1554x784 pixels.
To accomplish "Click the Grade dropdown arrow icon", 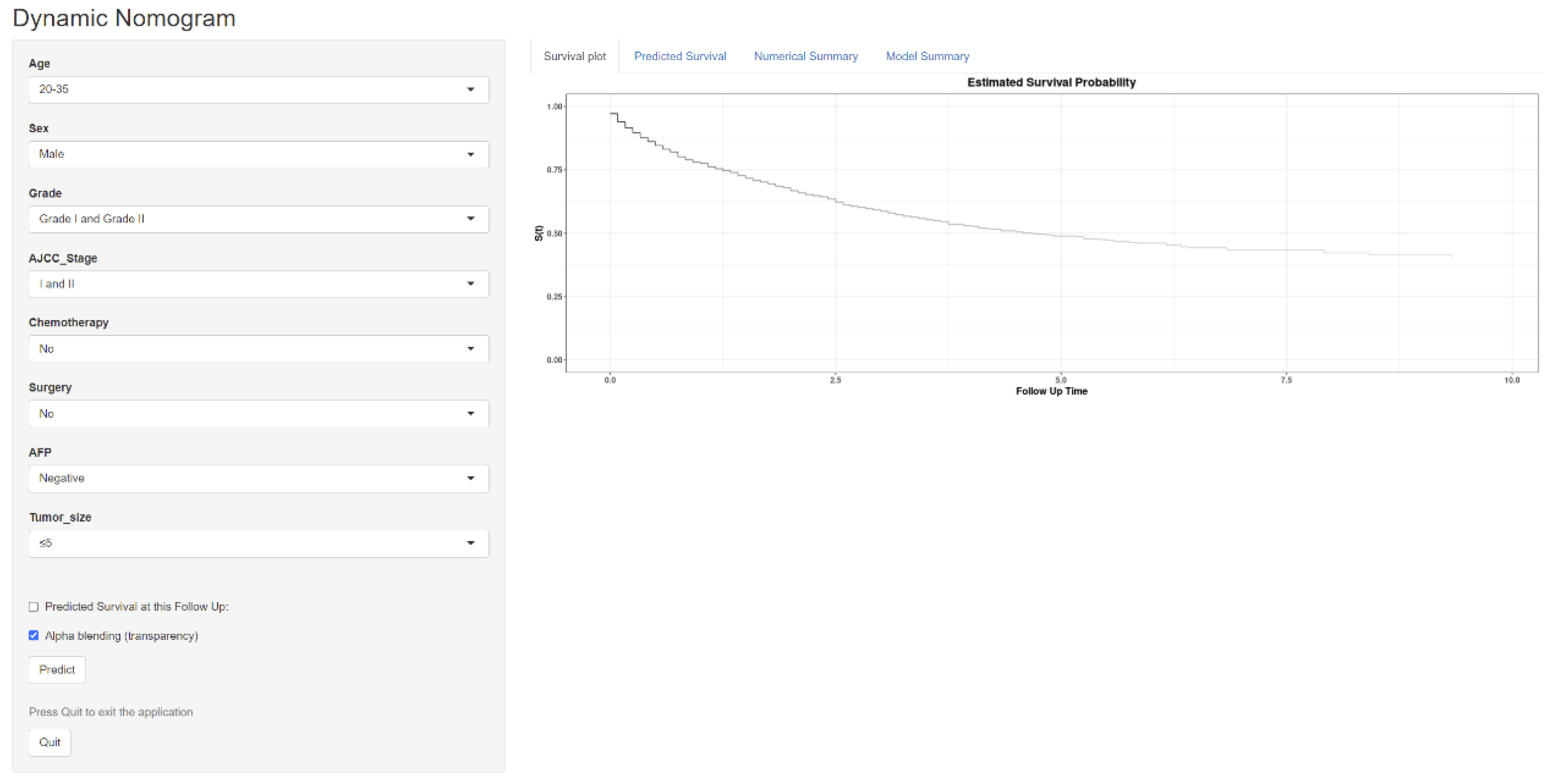I will 470,219.
